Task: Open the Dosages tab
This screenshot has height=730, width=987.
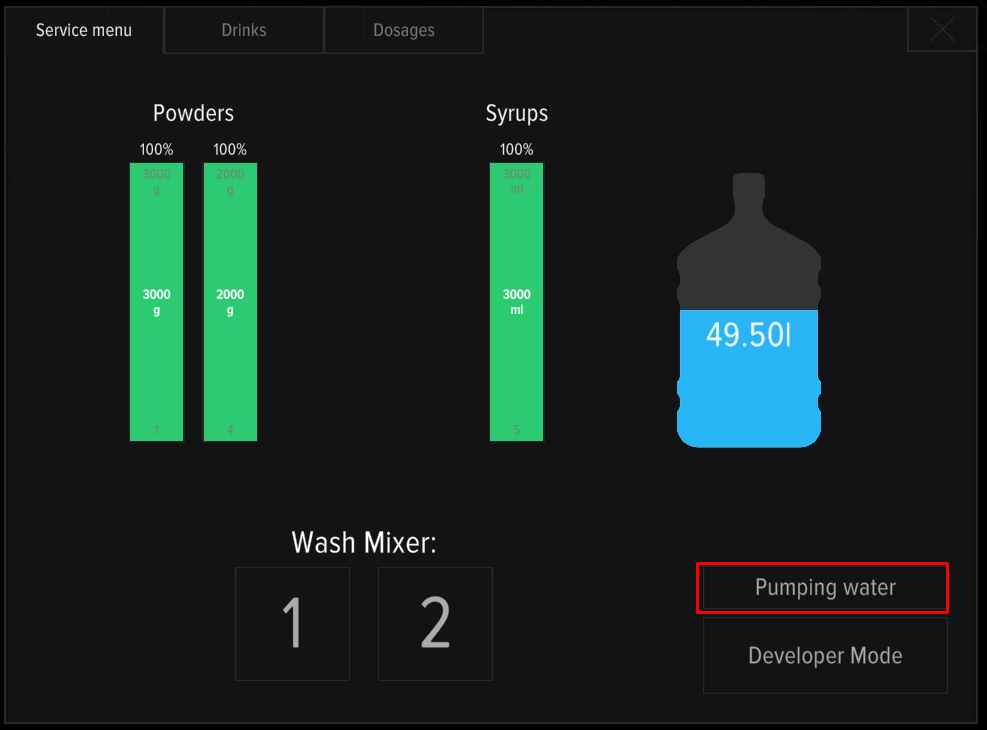Action: pos(404,30)
